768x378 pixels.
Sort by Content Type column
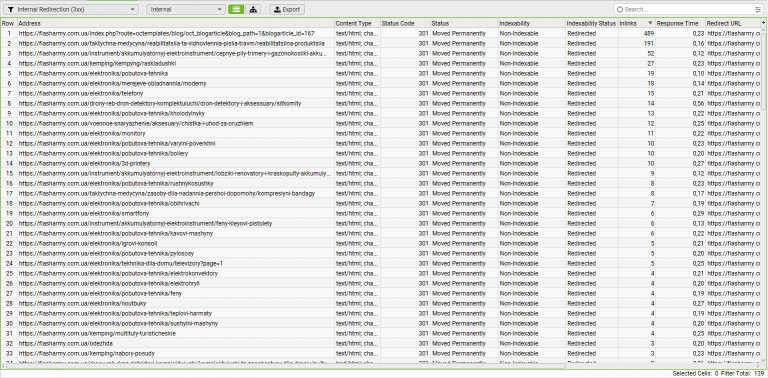[357, 24]
